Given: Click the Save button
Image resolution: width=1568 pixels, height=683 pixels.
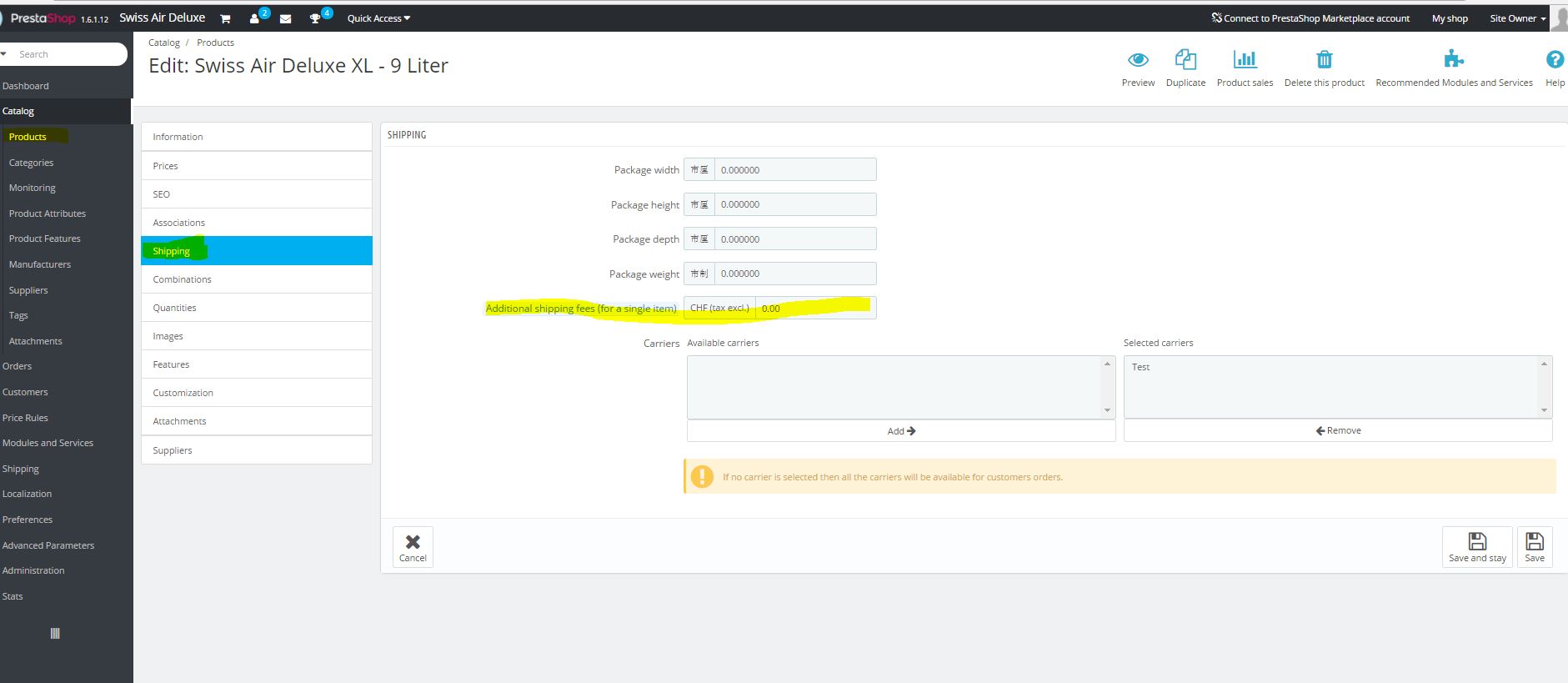Looking at the screenshot, I should click(1535, 547).
